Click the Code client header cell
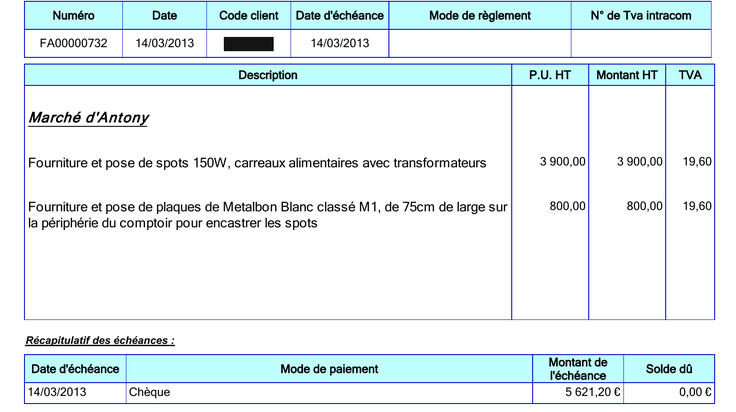 [248, 15]
